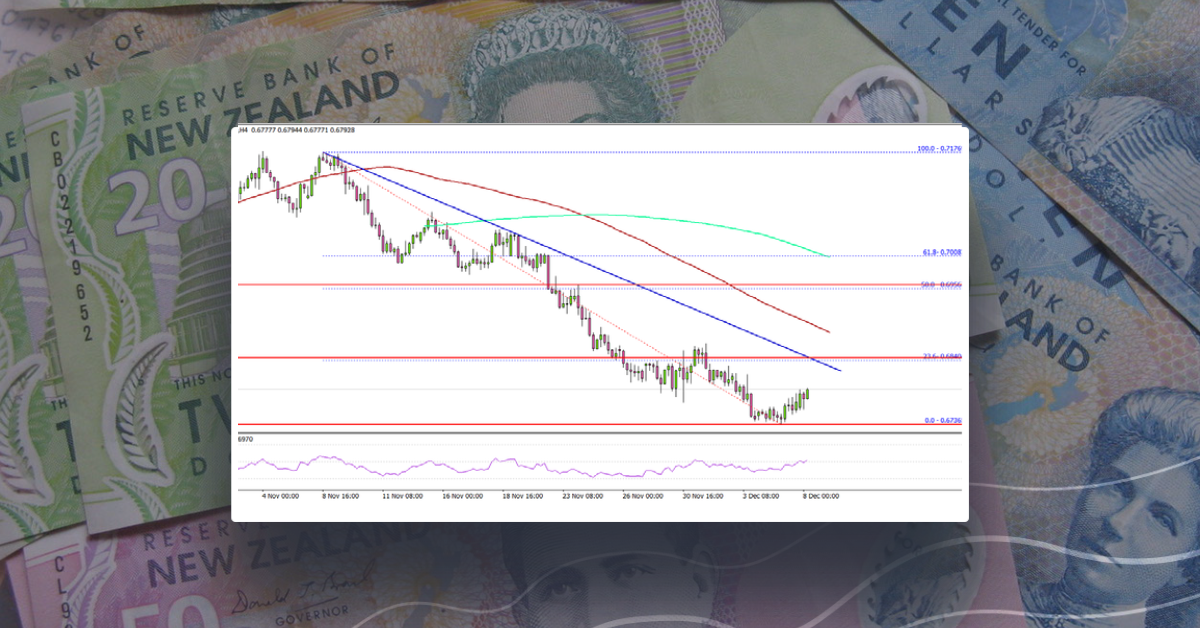Screen dimensions: 1200x628
Task: Click the 23 Nov 08:00 axis label
Action: (x=583, y=494)
